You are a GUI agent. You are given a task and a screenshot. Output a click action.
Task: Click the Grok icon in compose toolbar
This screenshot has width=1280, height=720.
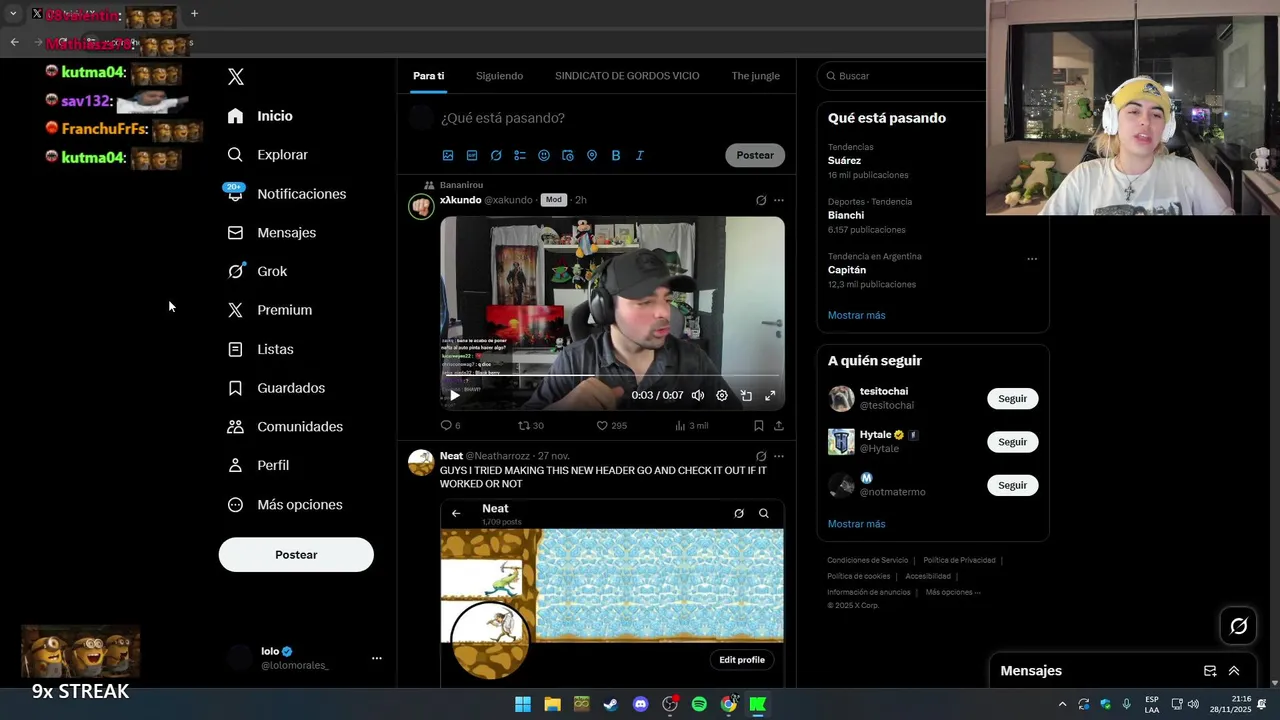click(x=496, y=155)
